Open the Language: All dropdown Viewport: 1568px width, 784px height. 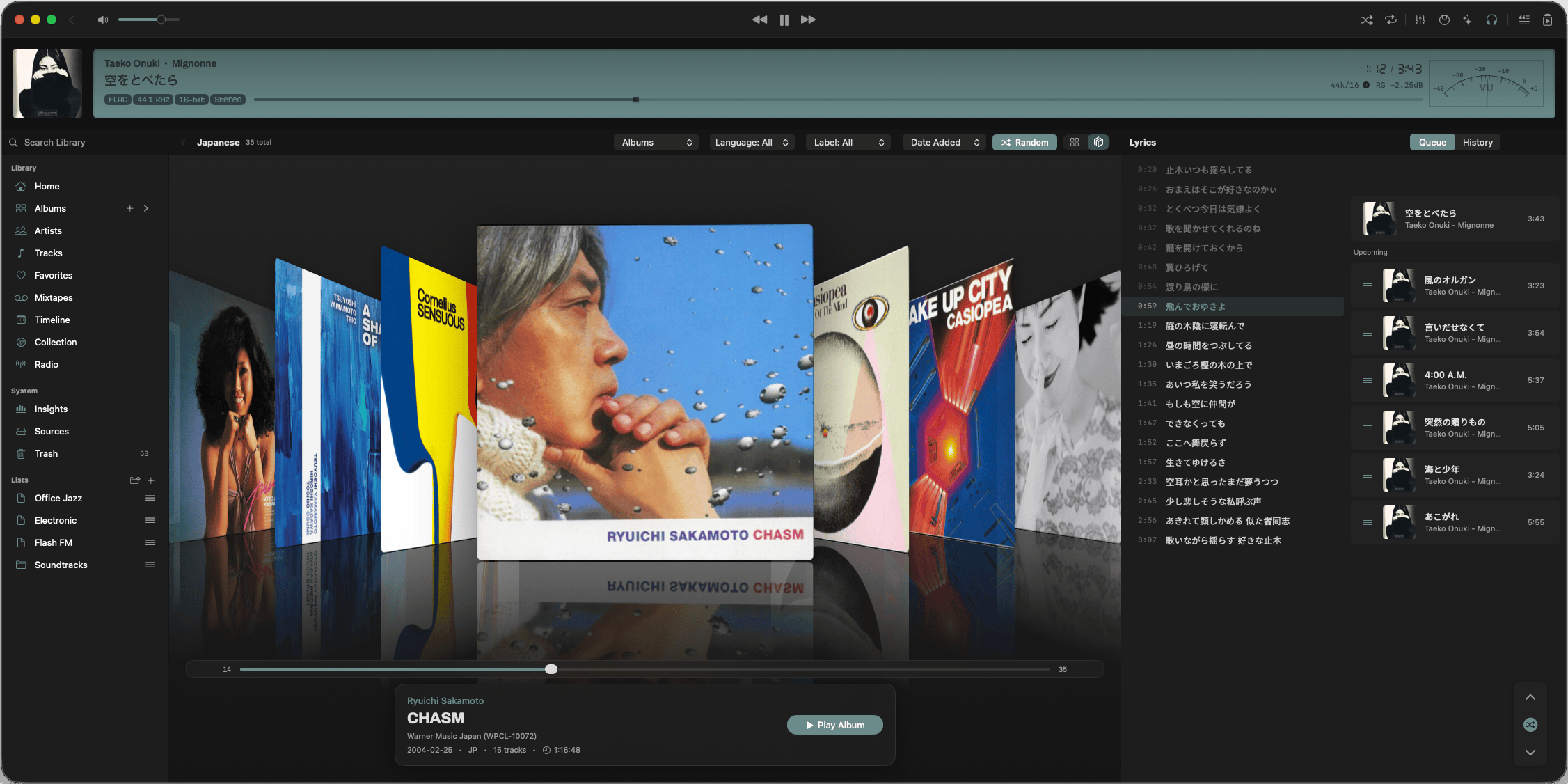click(x=752, y=142)
